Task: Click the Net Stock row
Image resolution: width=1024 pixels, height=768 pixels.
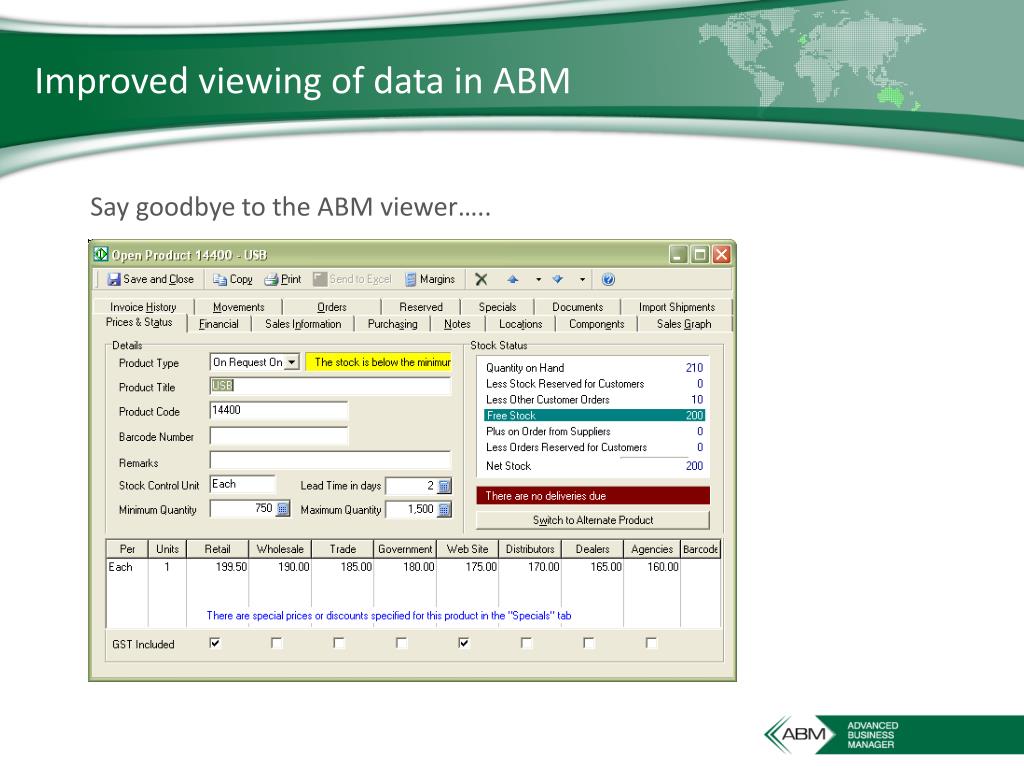Action: [594, 466]
